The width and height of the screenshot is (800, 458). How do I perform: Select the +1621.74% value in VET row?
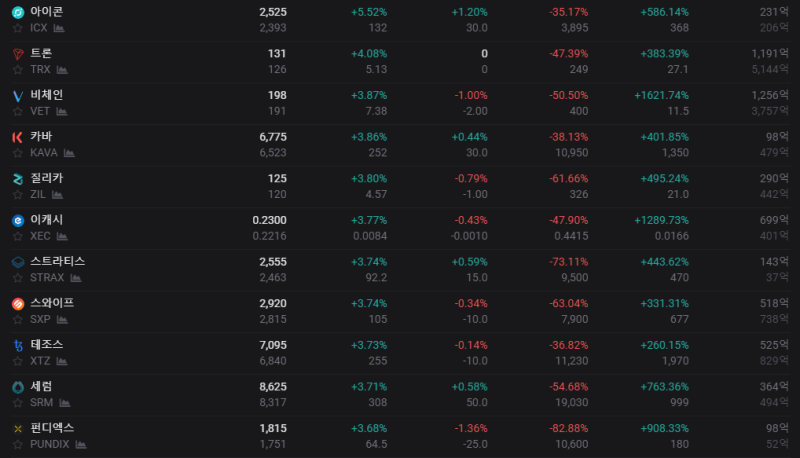click(x=661, y=95)
